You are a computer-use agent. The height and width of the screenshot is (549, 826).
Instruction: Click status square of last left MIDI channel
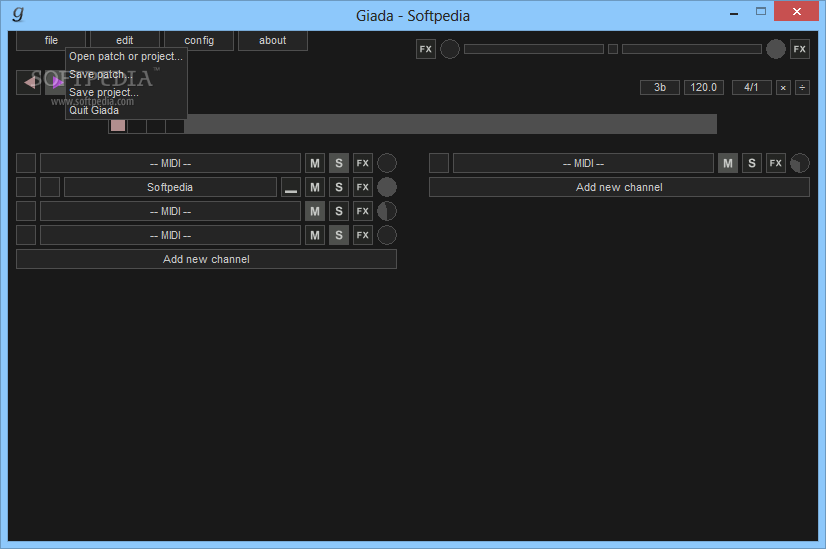[x=26, y=235]
